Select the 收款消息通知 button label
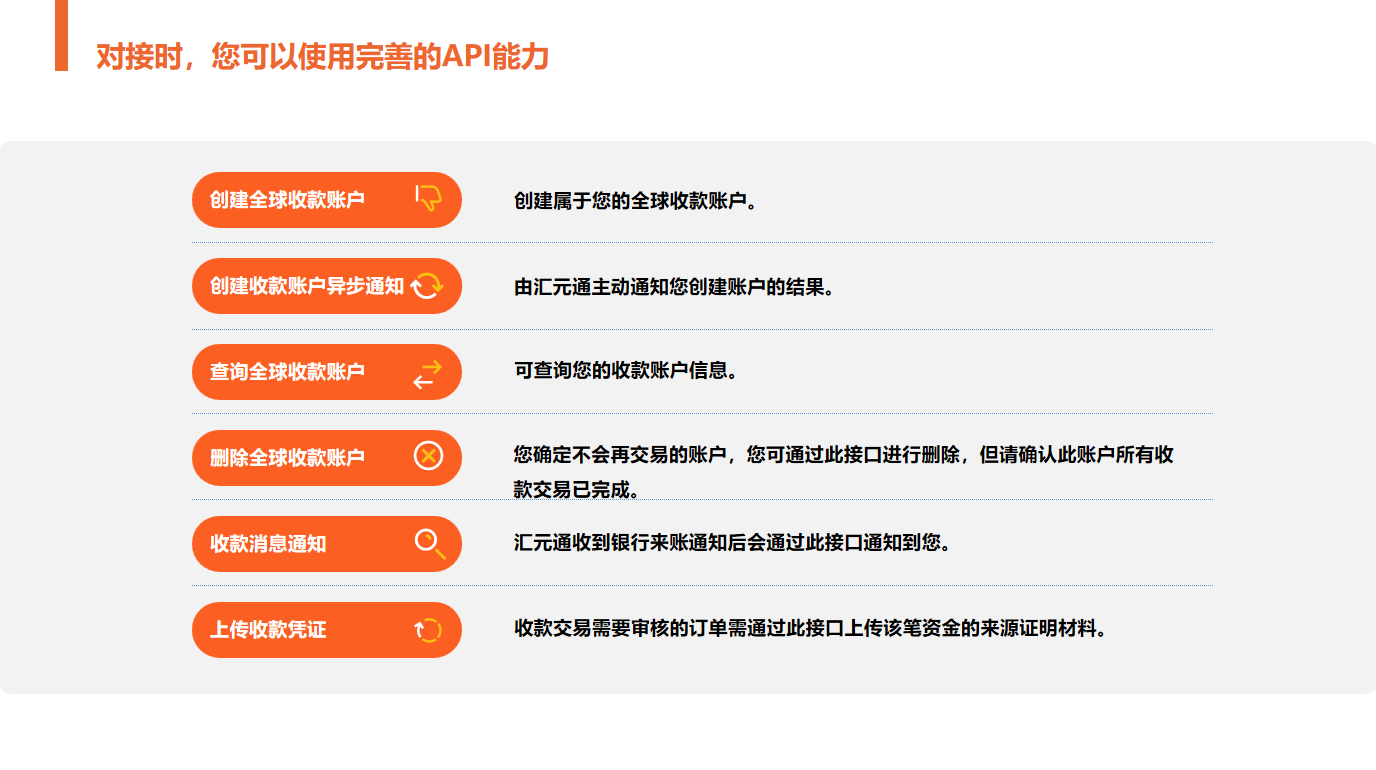This screenshot has height=770, width=1376. [268, 544]
